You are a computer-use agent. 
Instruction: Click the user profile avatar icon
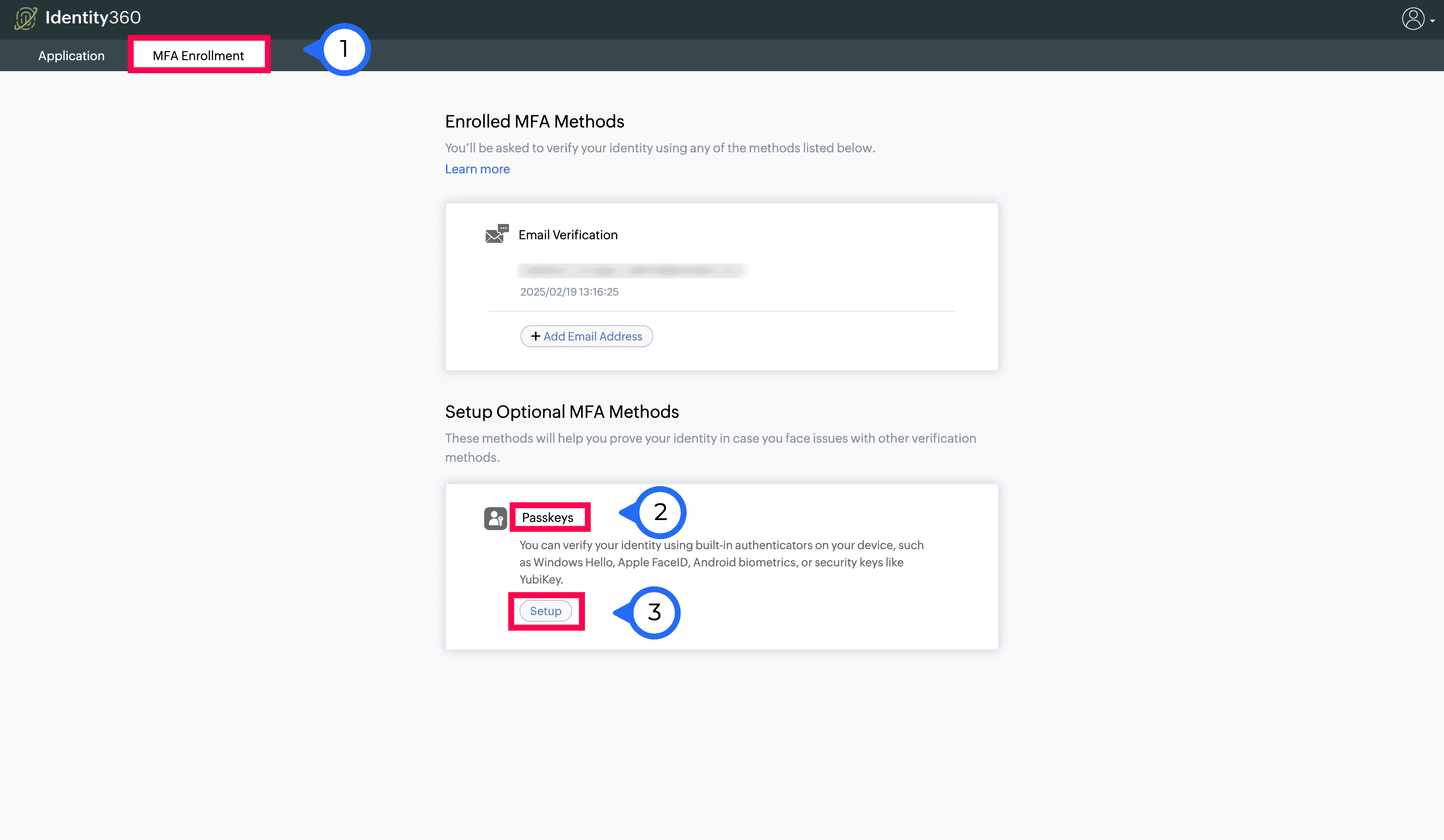pyautogui.click(x=1412, y=18)
